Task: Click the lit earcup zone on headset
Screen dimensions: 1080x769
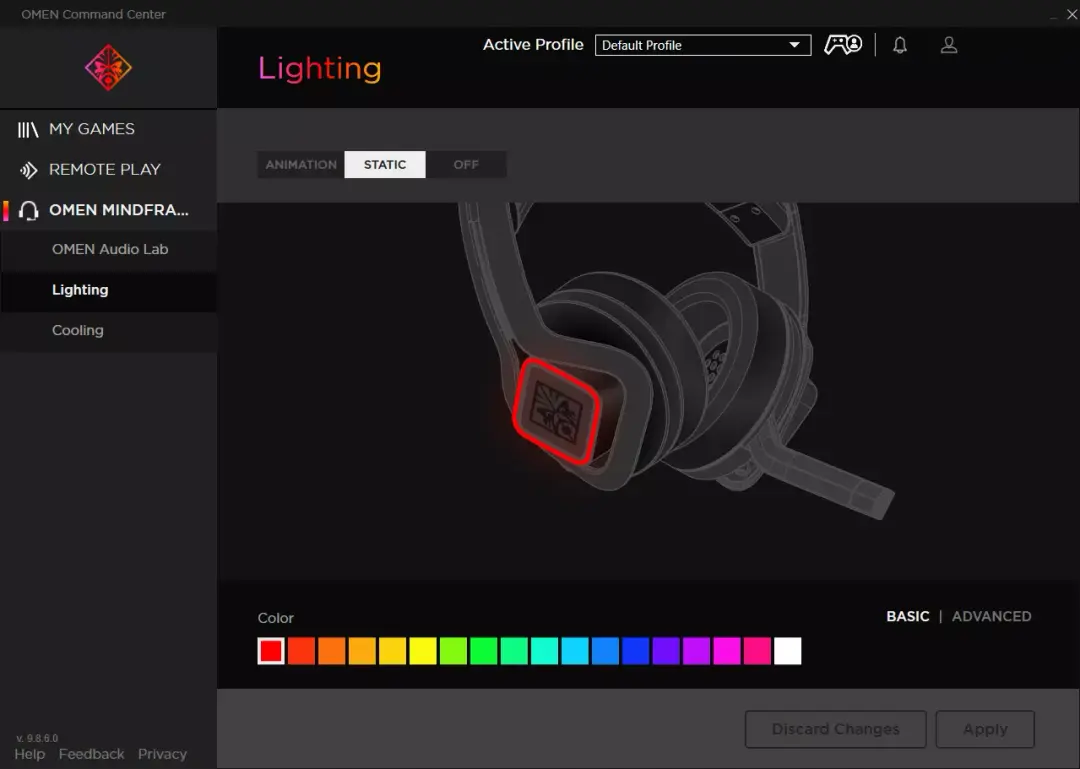Action: pyautogui.click(x=557, y=411)
